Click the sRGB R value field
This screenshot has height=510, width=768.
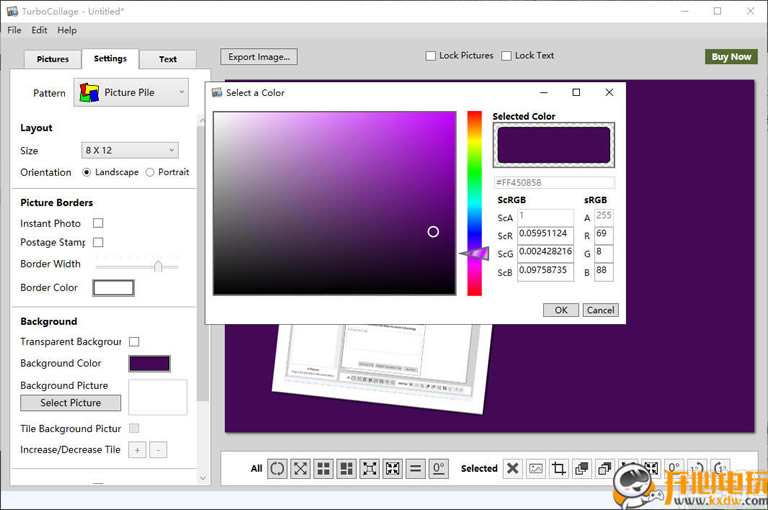pos(603,234)
